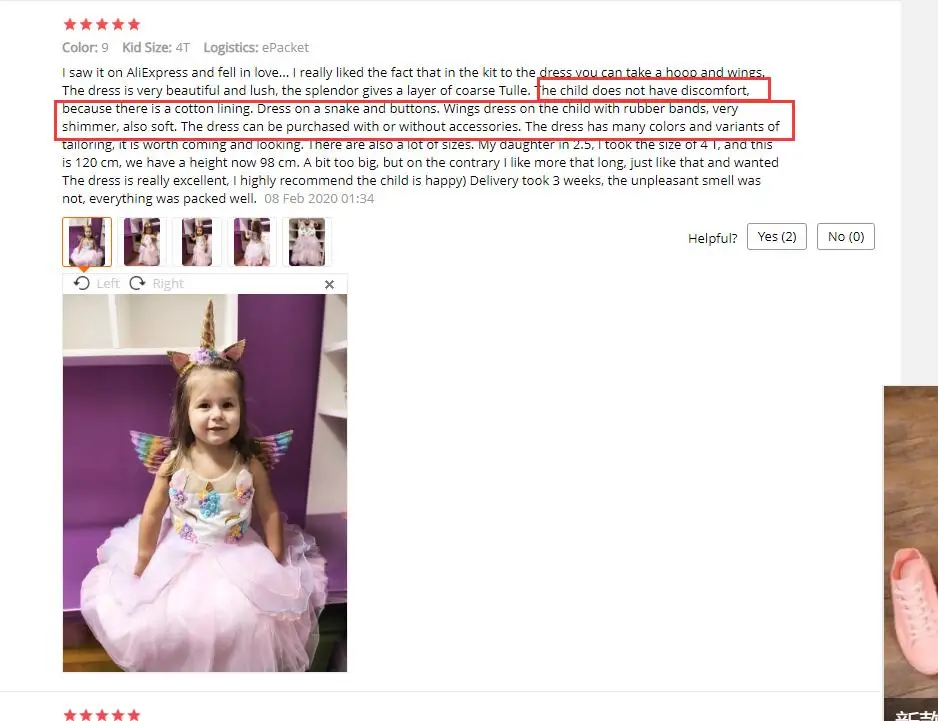
Task: View the third review photo thumbnail
Action: coord(197,242)
